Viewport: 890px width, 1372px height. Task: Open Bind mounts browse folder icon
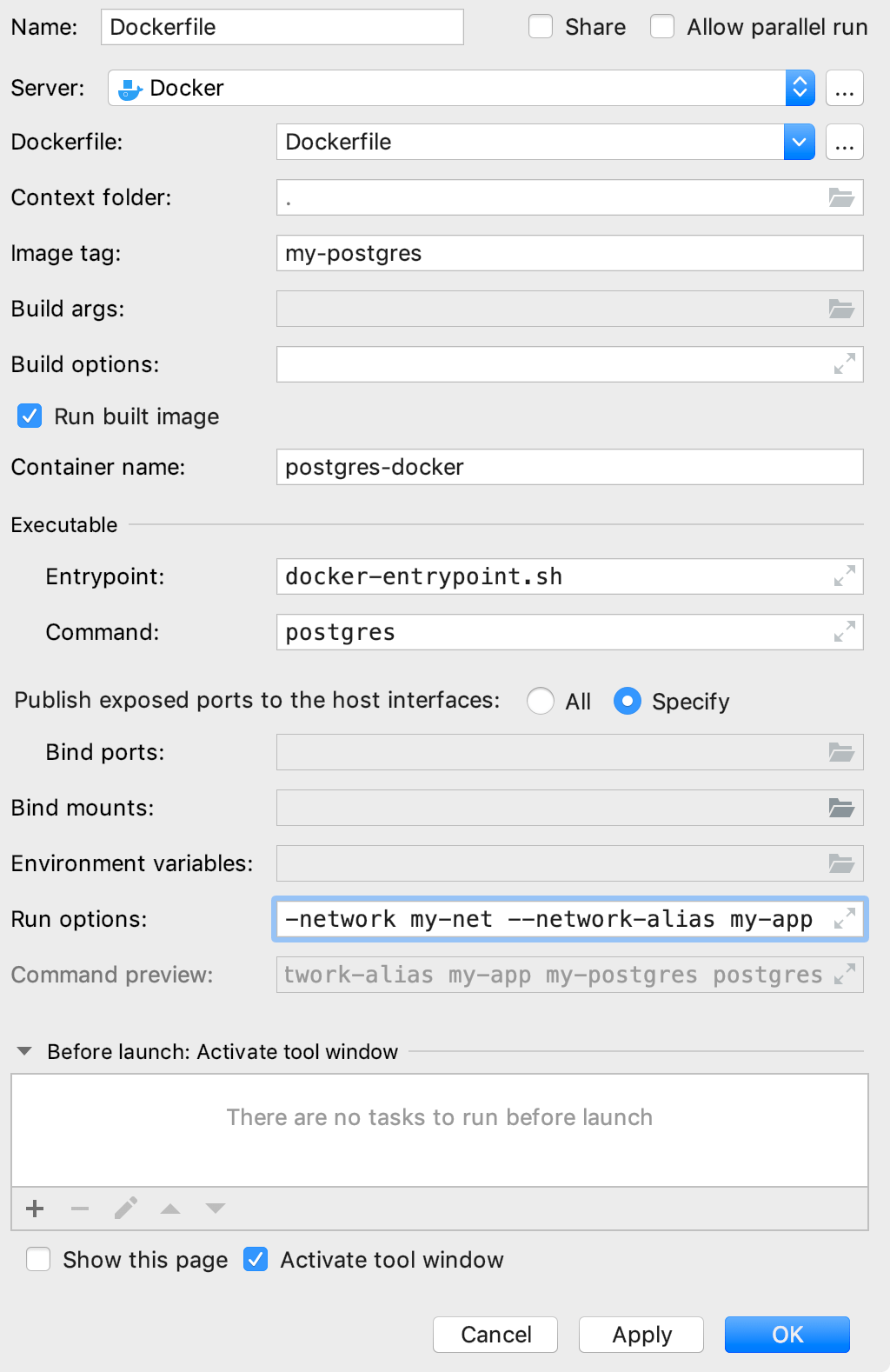(x=841, y=808)
